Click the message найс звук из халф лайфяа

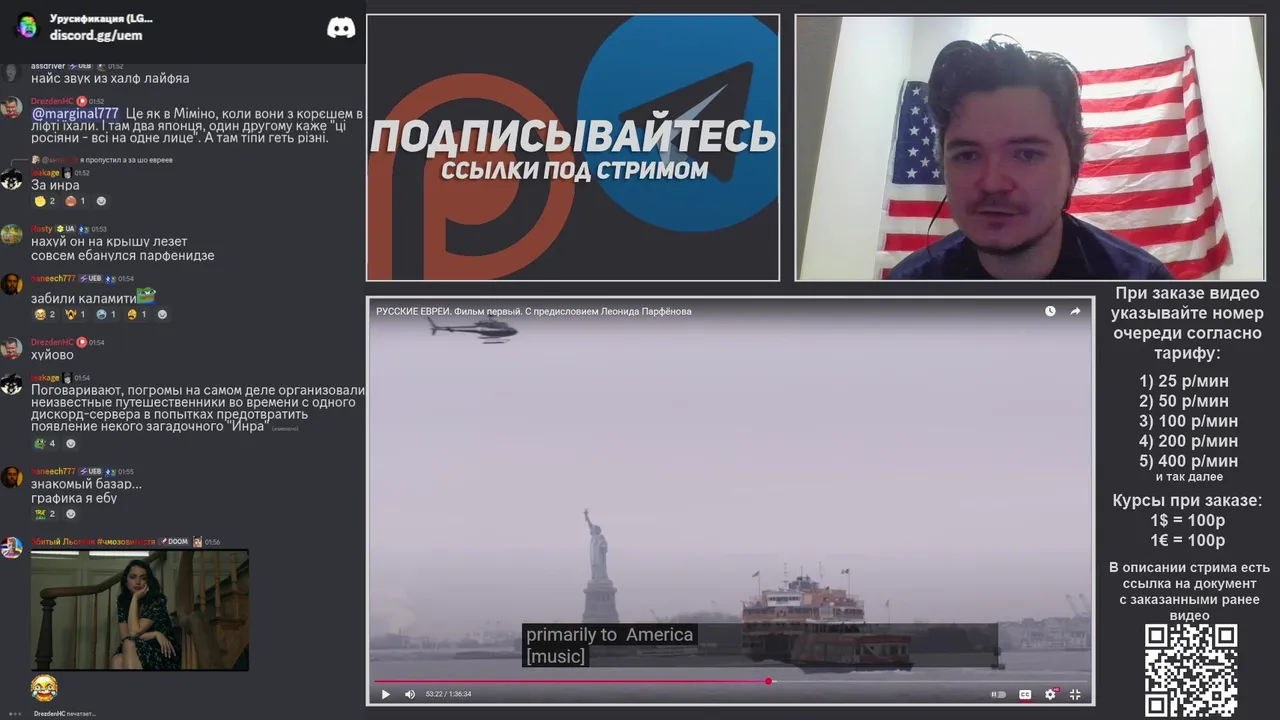coord(110,78)
